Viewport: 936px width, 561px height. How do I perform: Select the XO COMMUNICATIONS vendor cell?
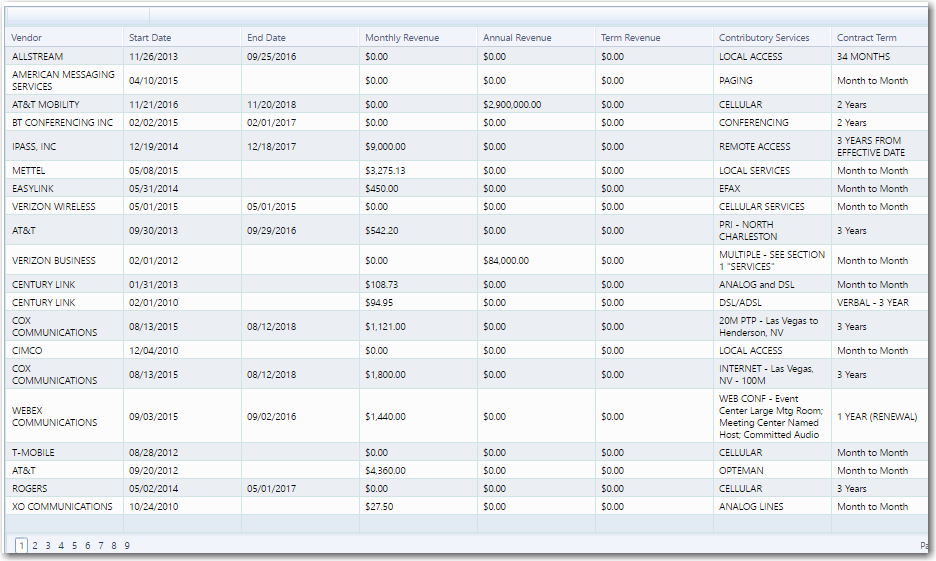pyautogui.click(x=64, y=506)
